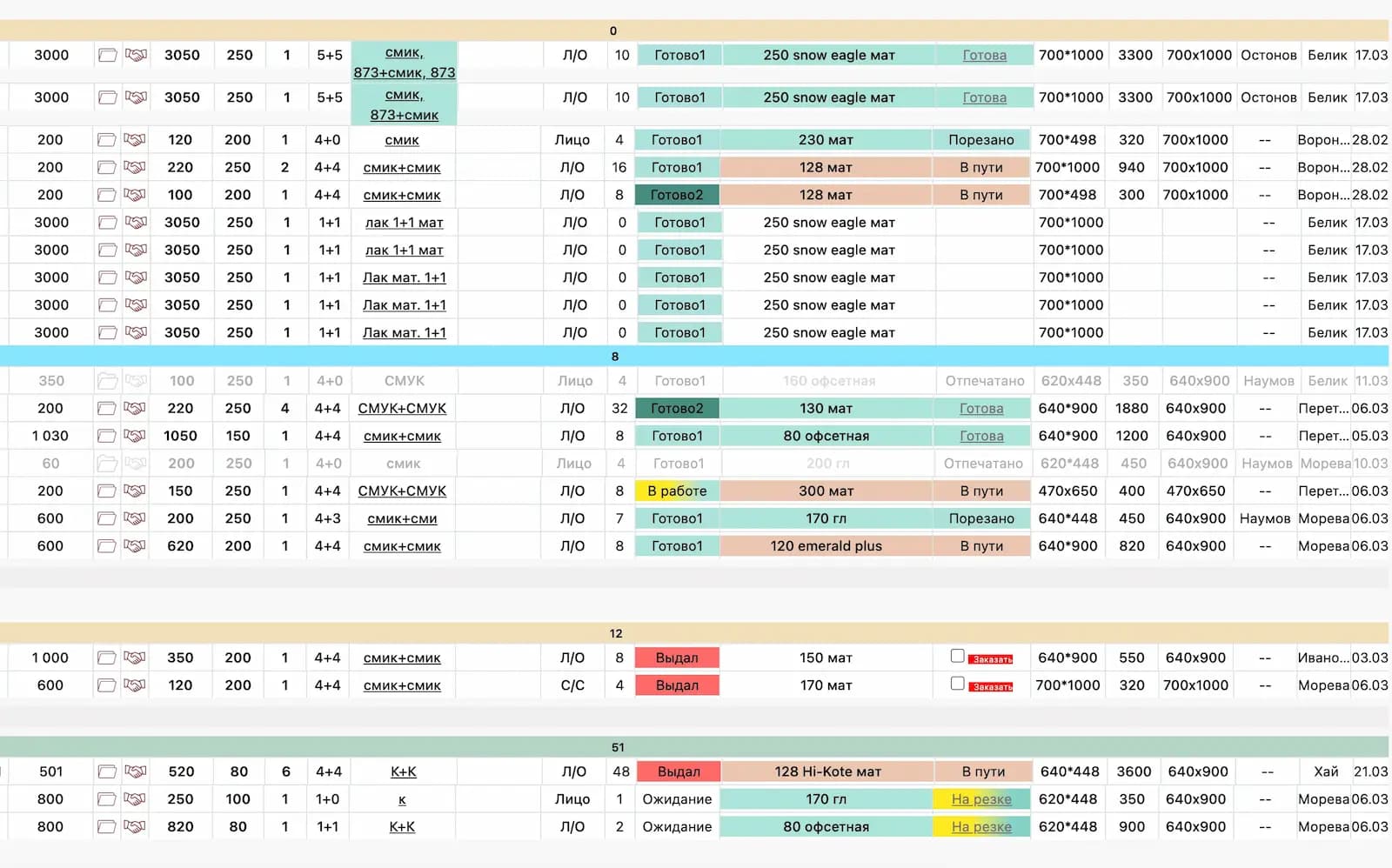Open Готово2 status in the 130 мат row
This screenshot has width=1392, height=868.
pyautogui.click(x=677, y=408)
